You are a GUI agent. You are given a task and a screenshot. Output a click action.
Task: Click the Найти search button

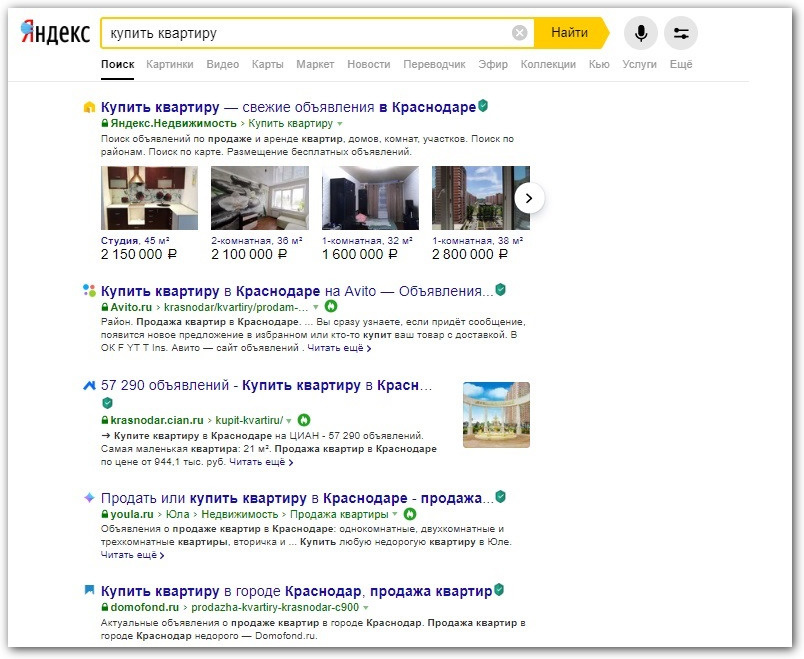(x=570, y=33)
